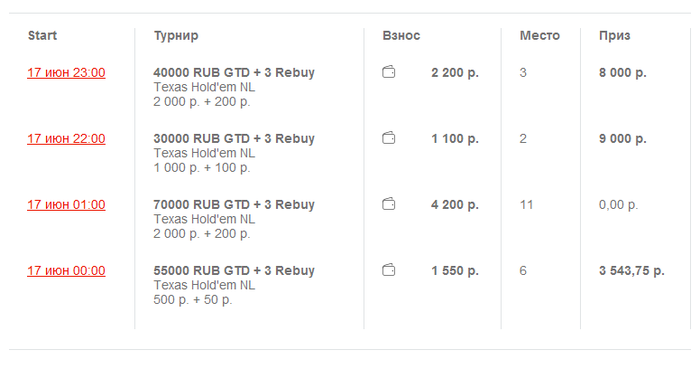Select the 40000 RUB GTD + 3 Rebuy title

pos(234,72)
